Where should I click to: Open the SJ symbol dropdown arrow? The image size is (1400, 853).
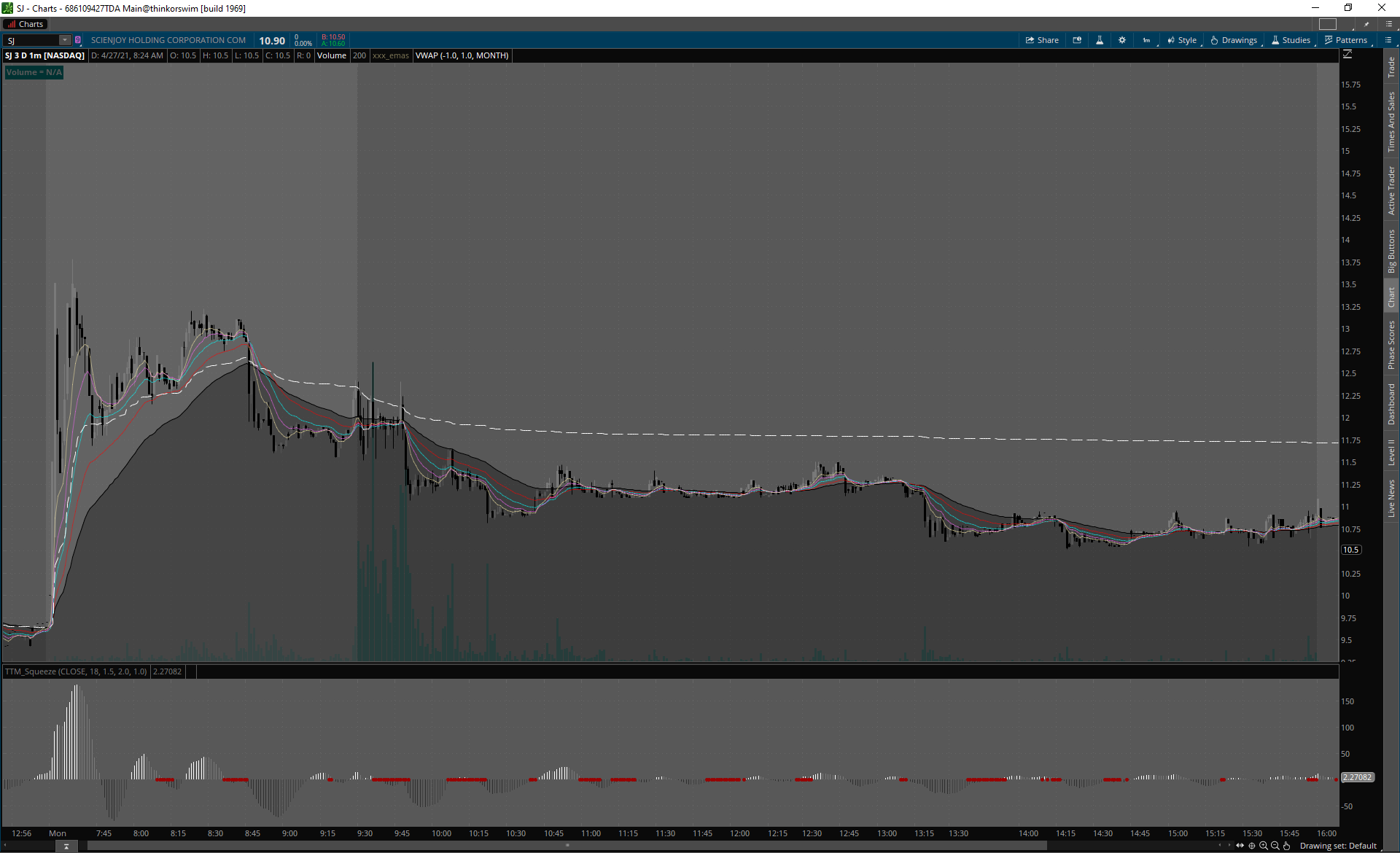click(x=65, y=40)
